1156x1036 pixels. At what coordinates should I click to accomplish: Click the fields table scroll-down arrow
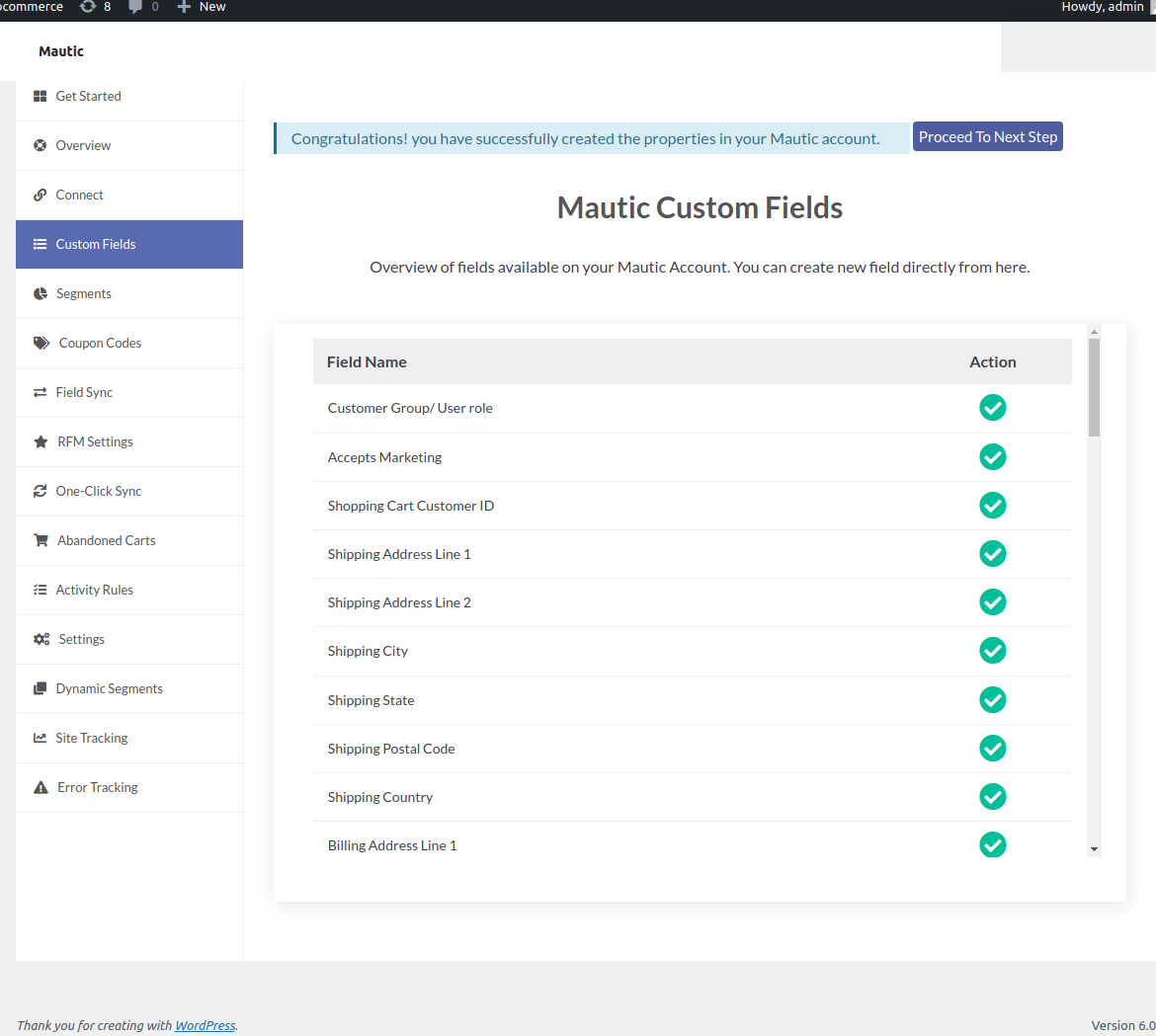(x=1094, y=849)
